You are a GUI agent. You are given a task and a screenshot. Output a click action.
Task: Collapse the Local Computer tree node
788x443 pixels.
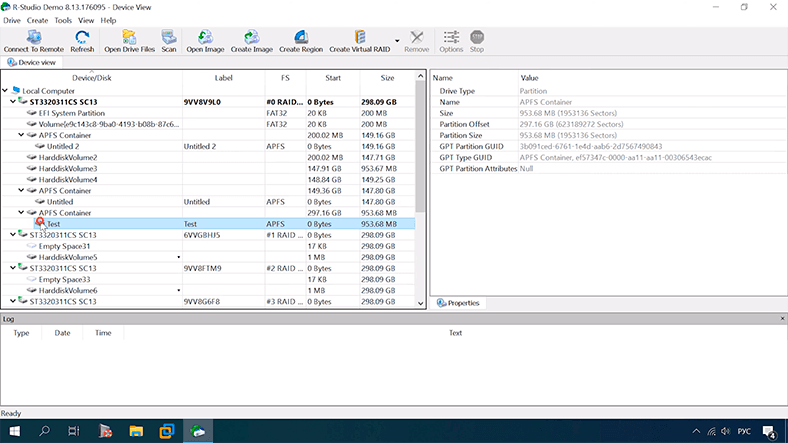pos(6,90)
